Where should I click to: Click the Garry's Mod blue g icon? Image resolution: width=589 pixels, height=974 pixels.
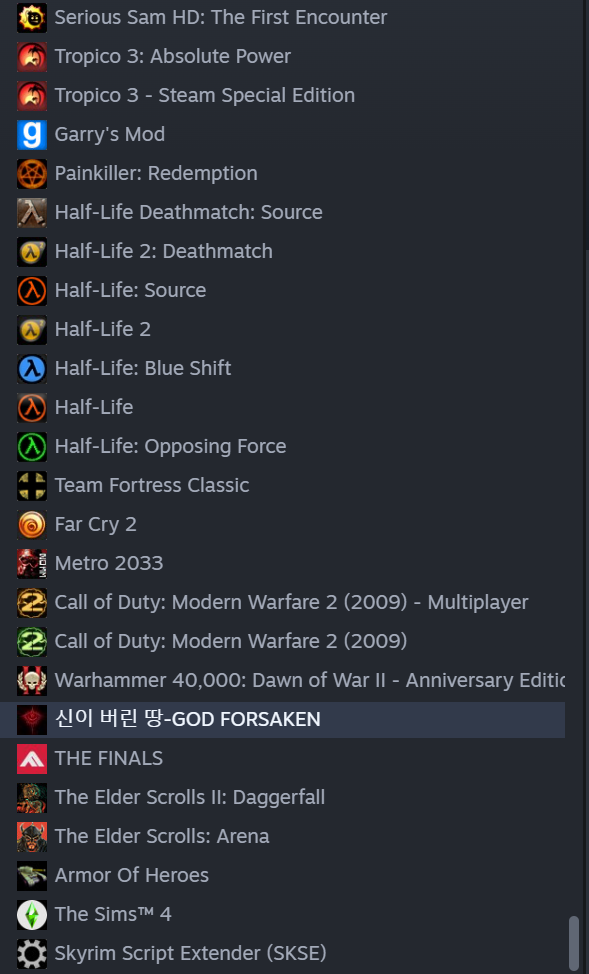[x=32, y=135]
